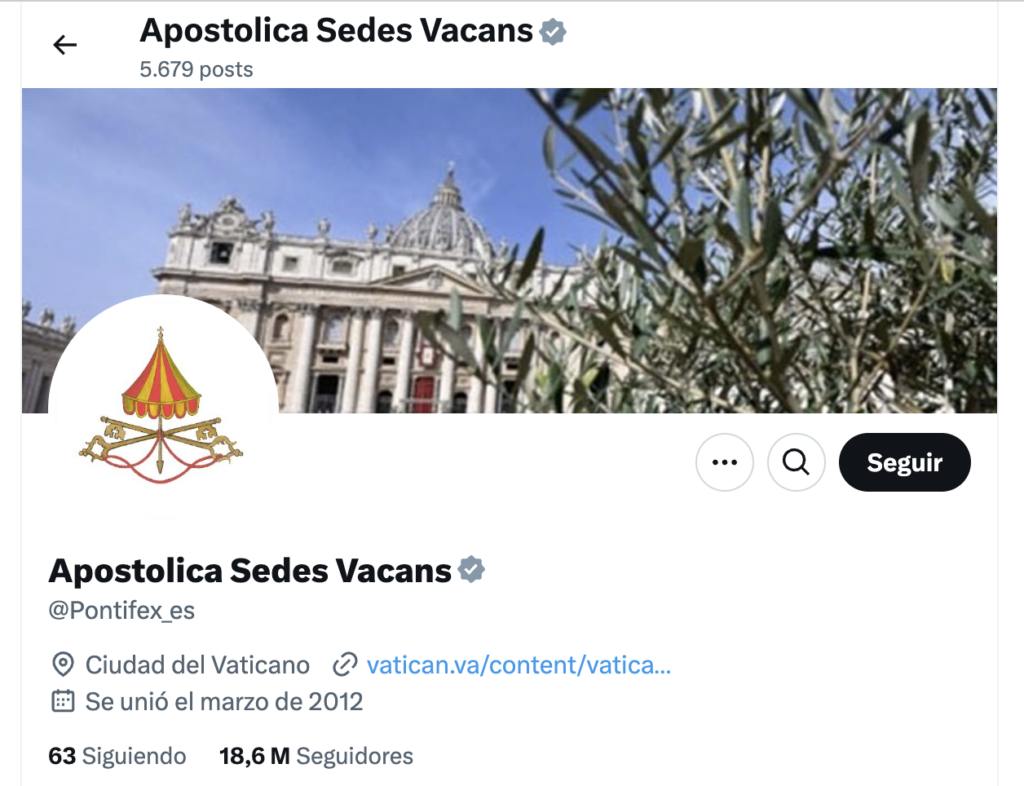Click the chain link icon

point(345,664)
